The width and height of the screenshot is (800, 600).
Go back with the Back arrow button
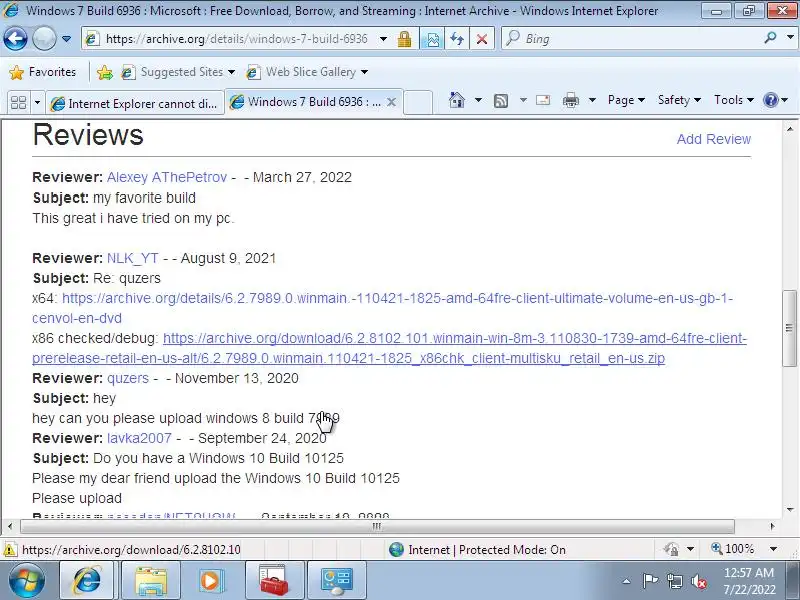[x=15, y=39]
